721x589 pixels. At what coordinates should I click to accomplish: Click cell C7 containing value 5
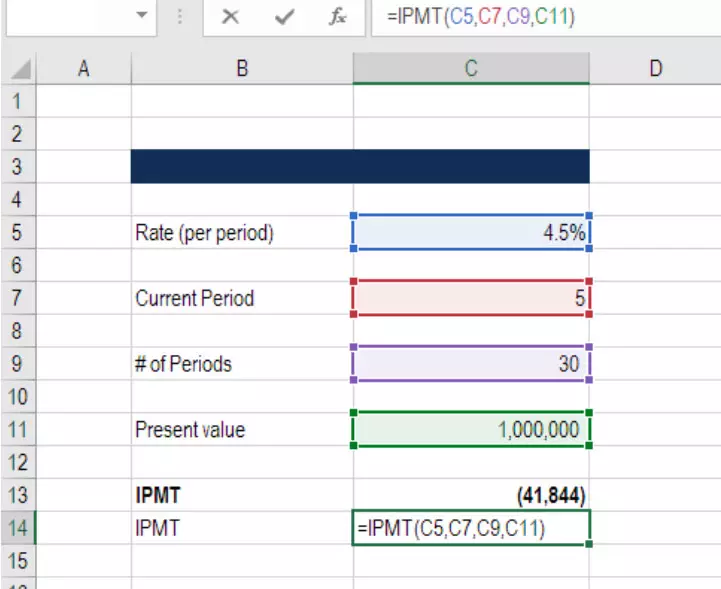click(x=471, y=298)
